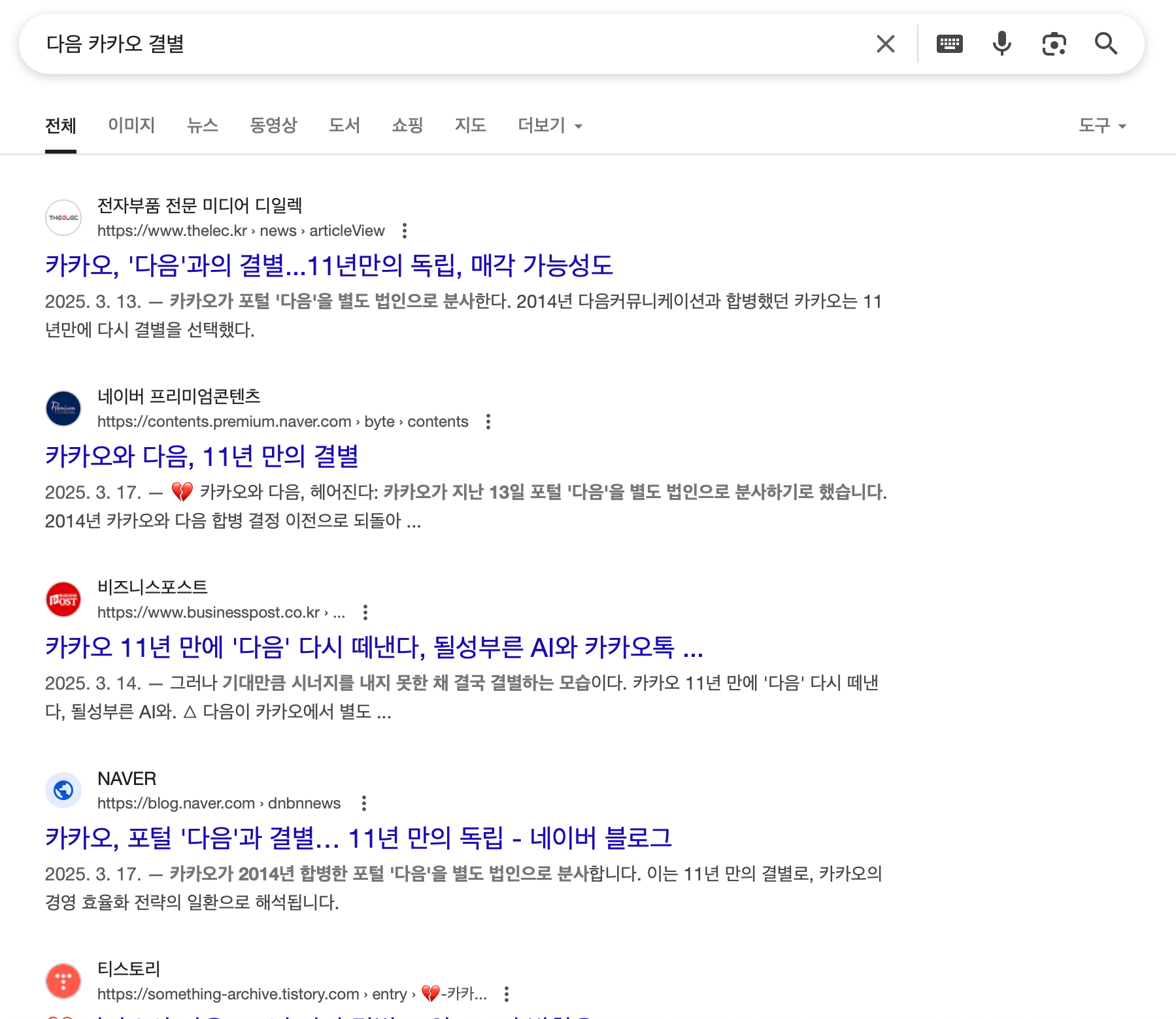This screenshot has width=1176, height=1019.
Task: Switch to the 이미지 tab
Action: 131,125
